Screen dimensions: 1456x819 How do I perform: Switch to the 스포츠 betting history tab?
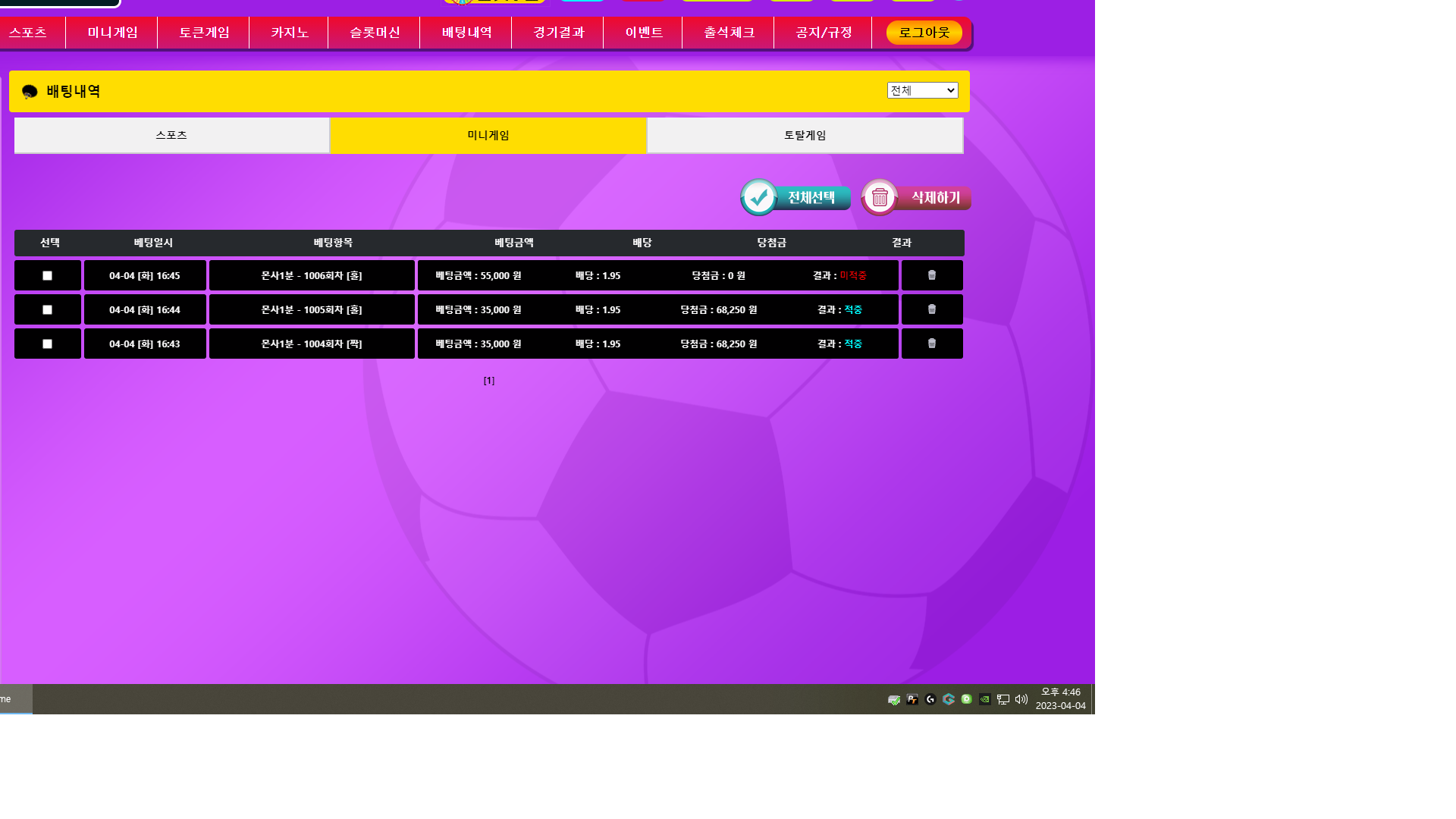pyautogui.click(x=171, y=135)
